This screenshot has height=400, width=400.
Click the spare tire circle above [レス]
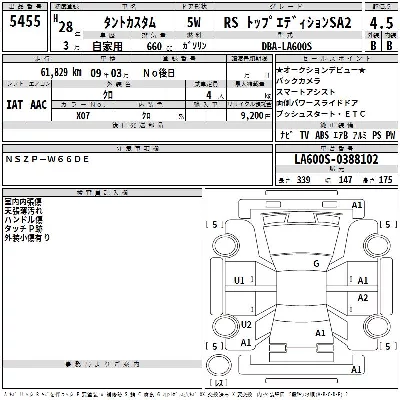pos(219,365)
